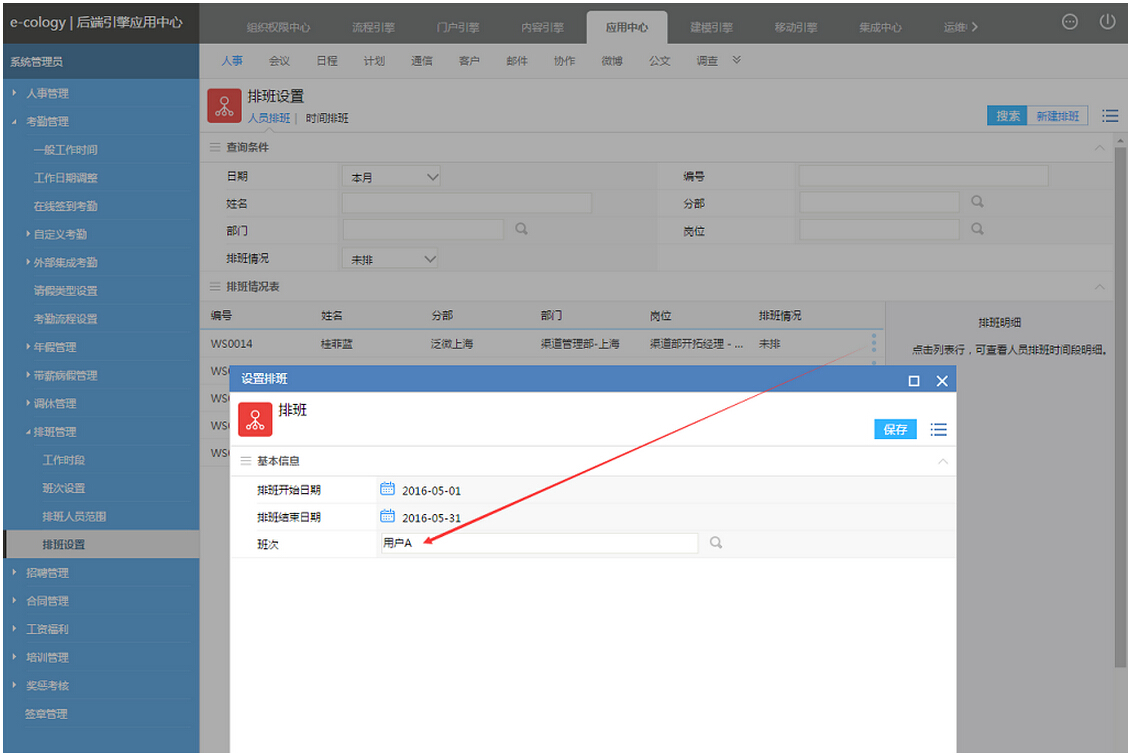Click the 保存 button in dialog
This screenshot has width=1130, height=755.
(895, 429)
